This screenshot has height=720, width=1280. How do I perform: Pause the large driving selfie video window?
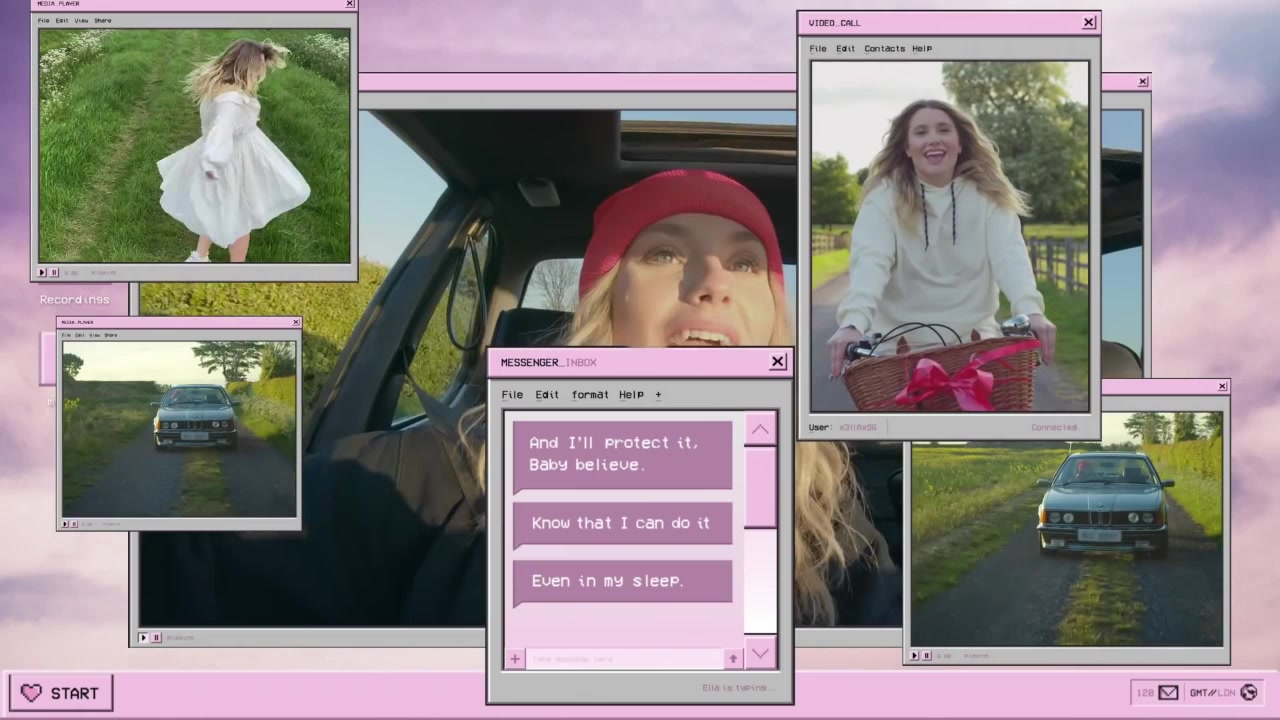[156, 637]
